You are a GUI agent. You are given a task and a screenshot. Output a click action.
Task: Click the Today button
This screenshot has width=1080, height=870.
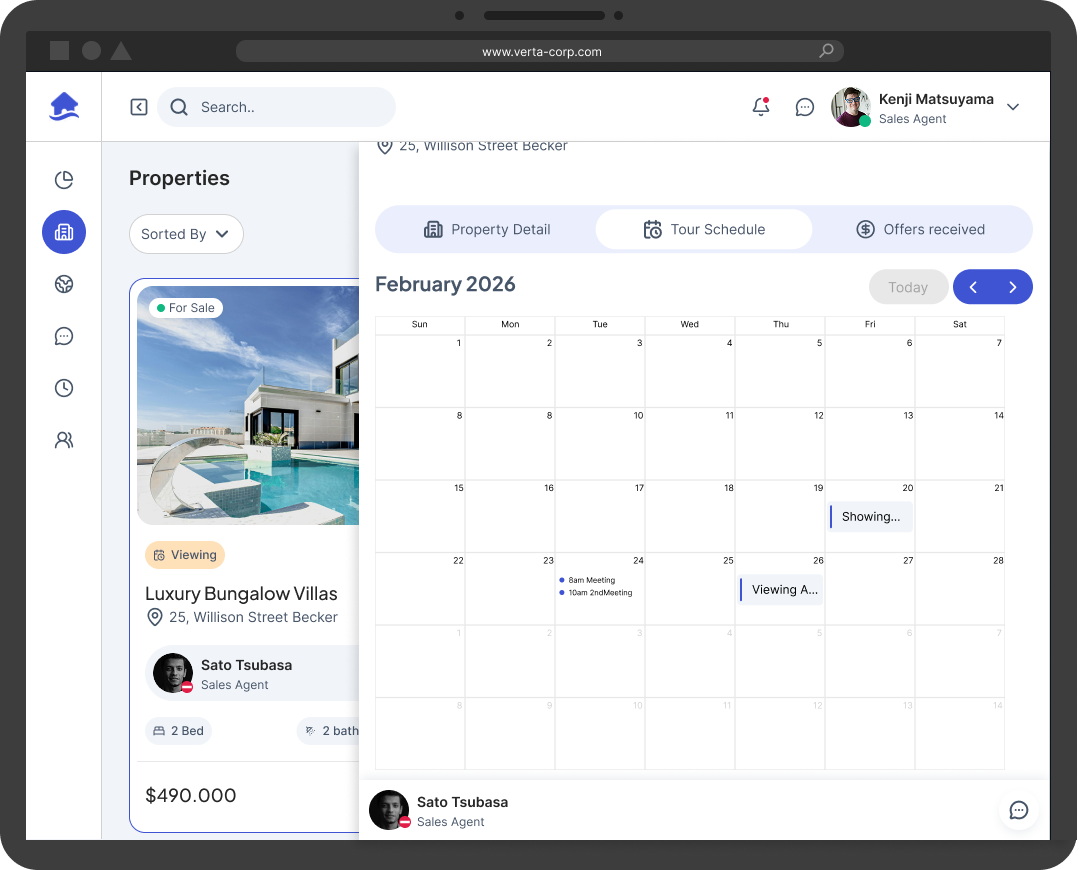[908, 287]
